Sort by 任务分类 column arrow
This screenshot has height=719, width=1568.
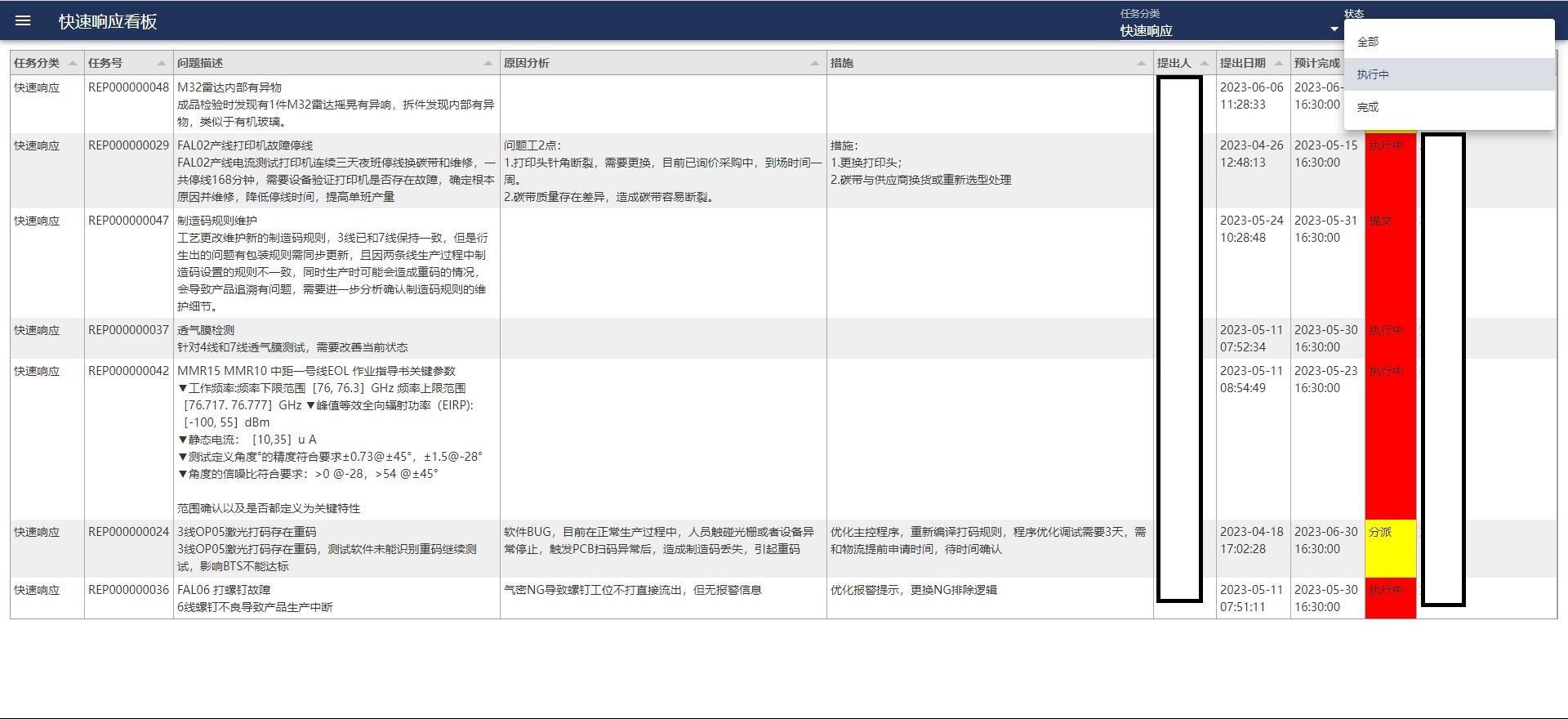click(73, 64)
